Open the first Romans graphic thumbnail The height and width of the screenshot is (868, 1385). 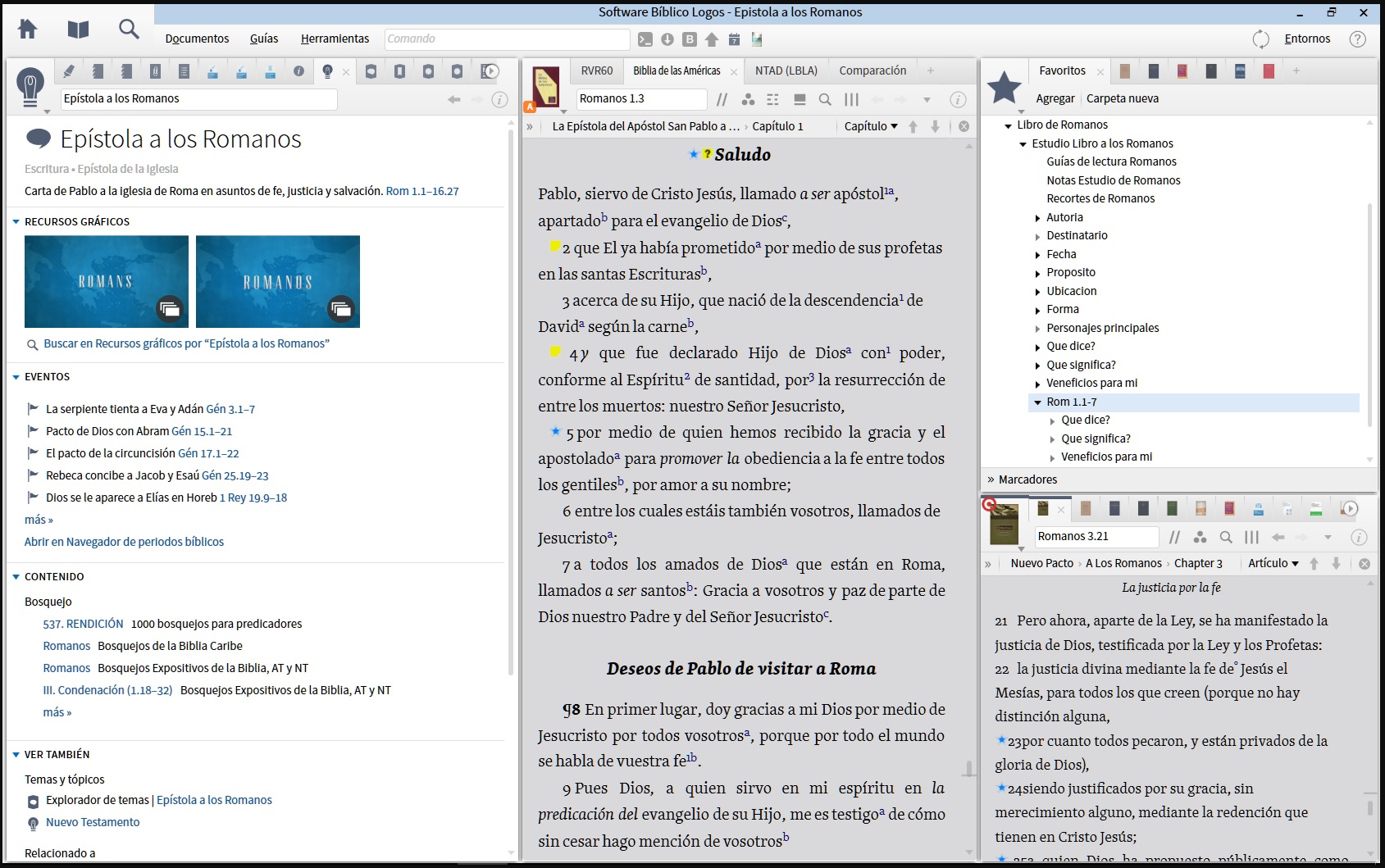[107, 281]
